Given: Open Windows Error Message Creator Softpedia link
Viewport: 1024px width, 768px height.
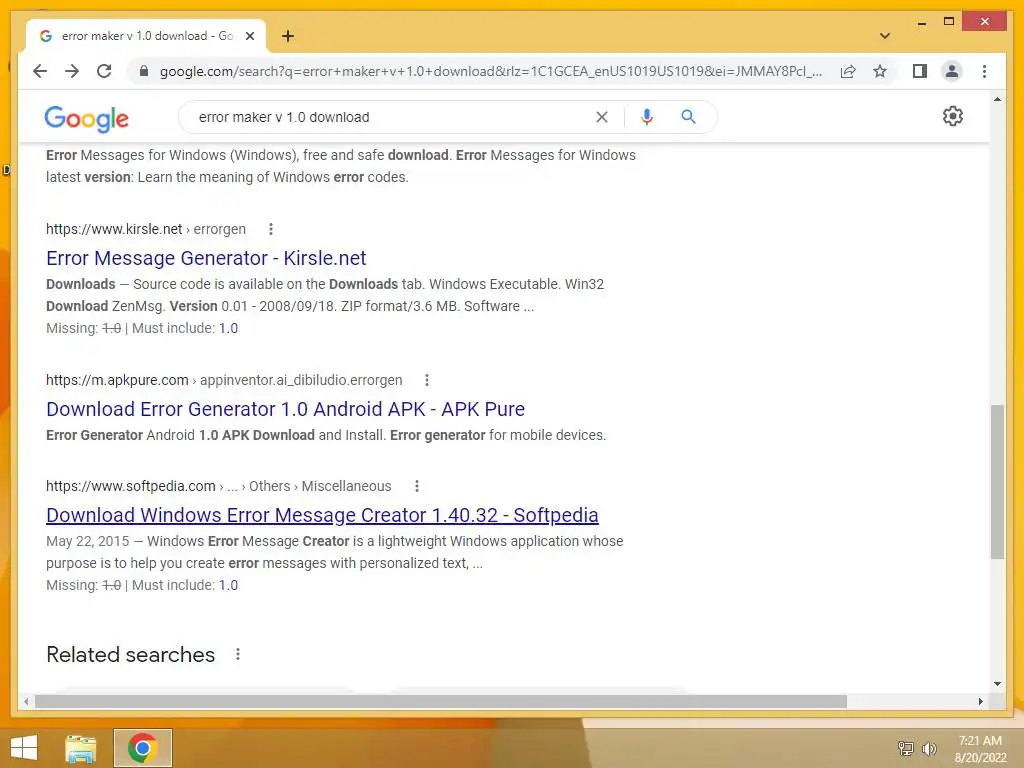Looking at the screenshot, I should pyautogui.click(x=322, y=515).
